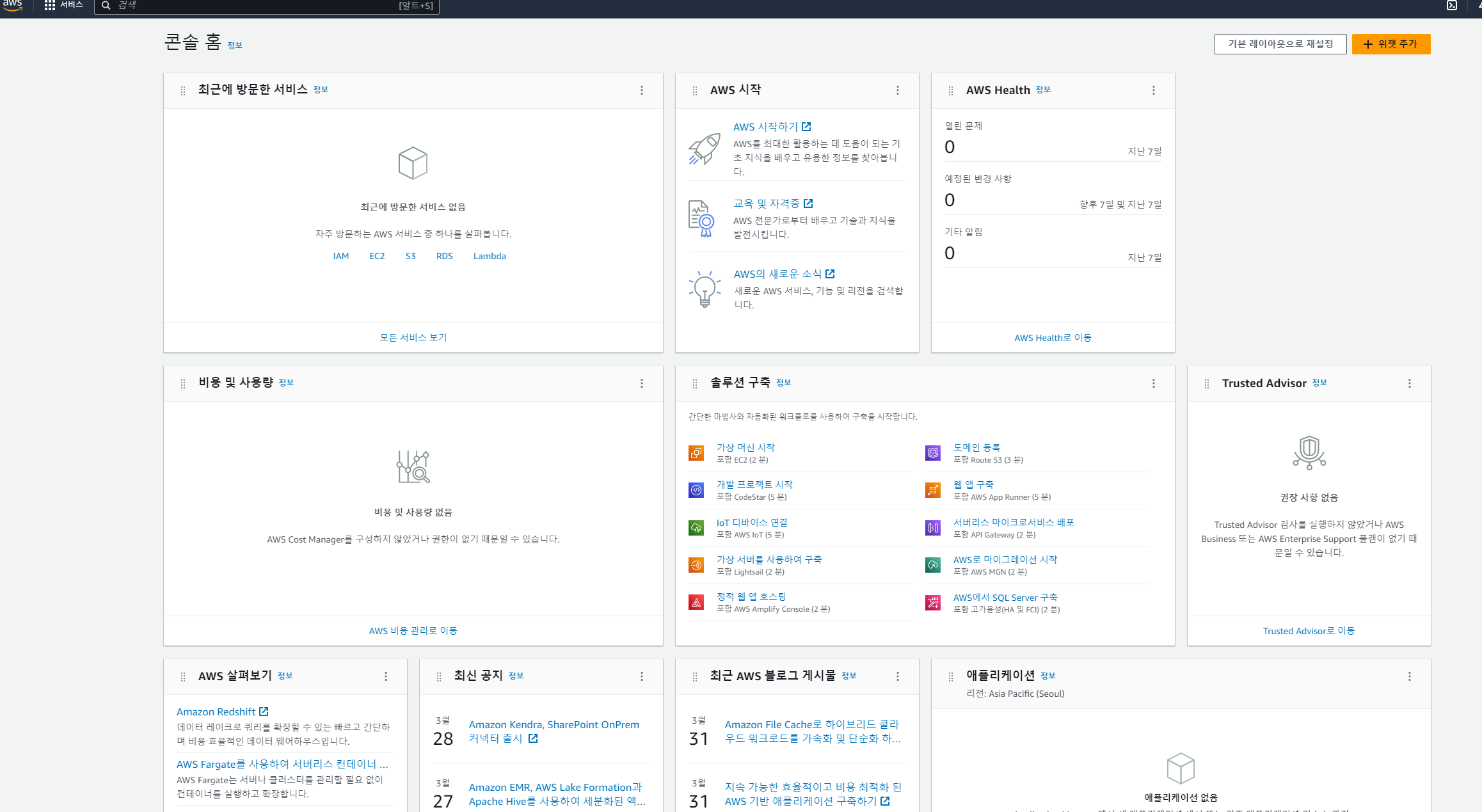Open options menu of AWS Health widget

[x=1154, y=90]
